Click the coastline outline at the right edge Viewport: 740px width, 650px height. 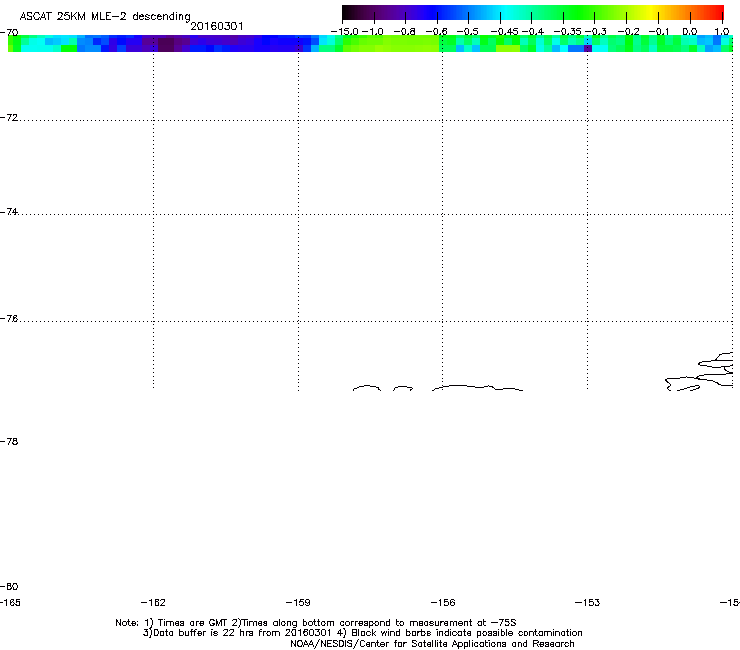tap(701, 371)
